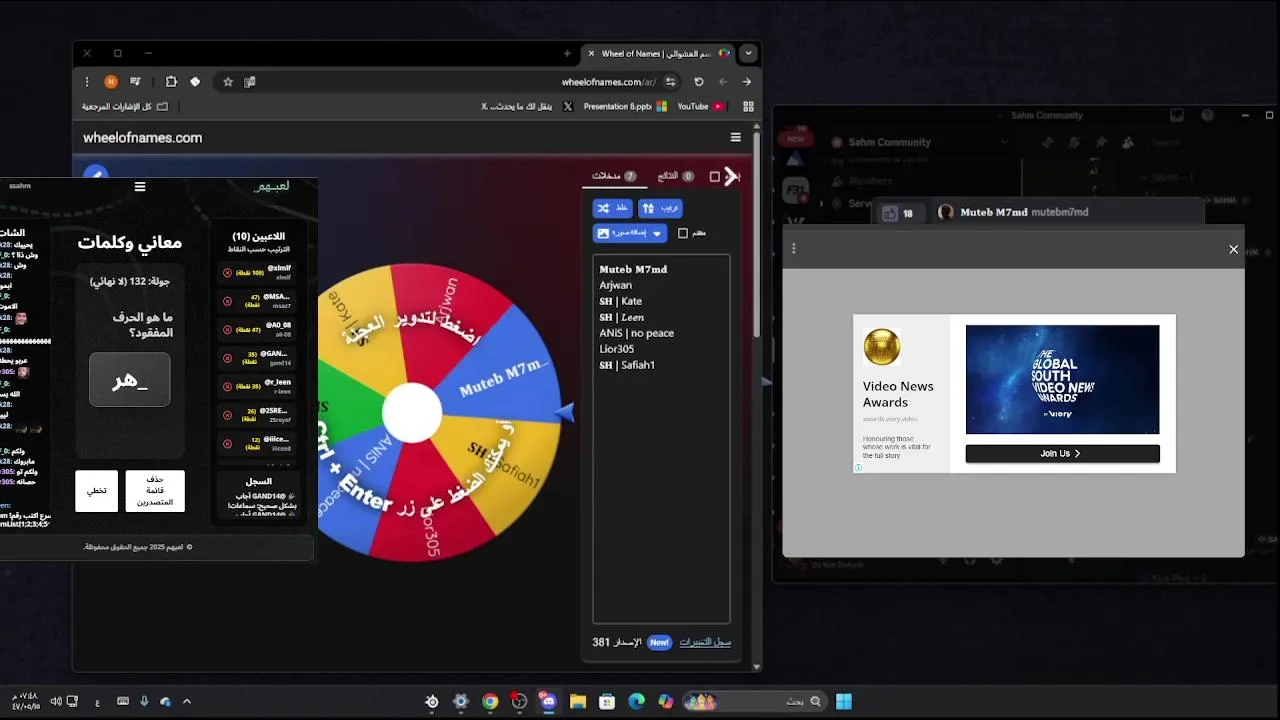The width and height of the screenshot is (1280, 720).
Task: Open the ad overlay three-dot menu
Action: click(794, 249)
